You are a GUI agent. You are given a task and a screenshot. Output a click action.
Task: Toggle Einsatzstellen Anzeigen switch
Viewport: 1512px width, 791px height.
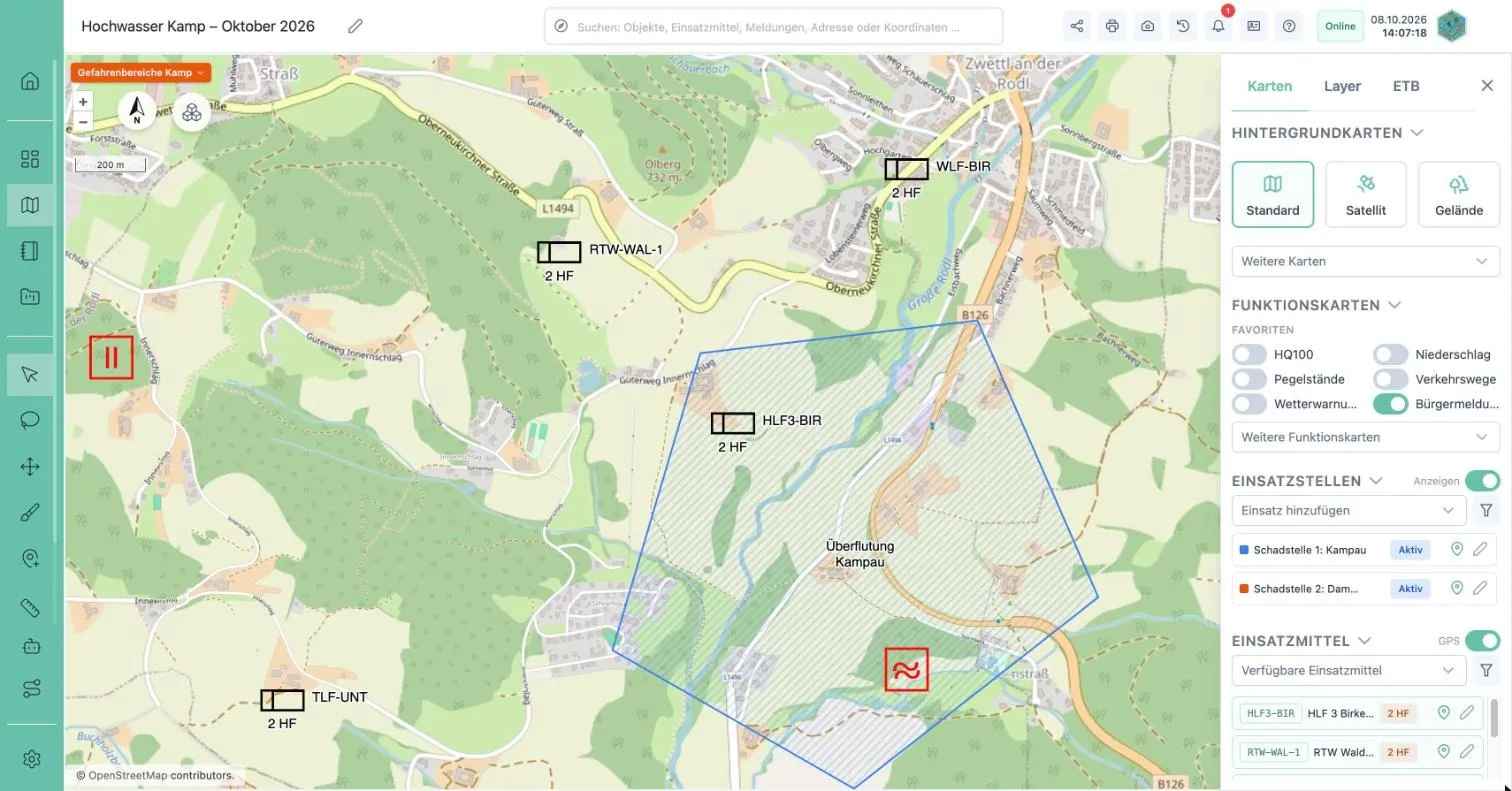tap(1483, 480)
